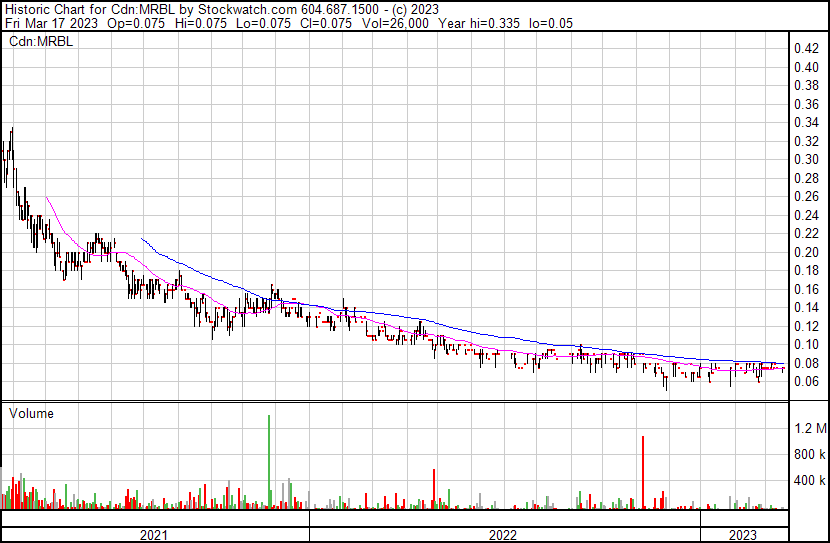
Task: Select the 2022 year label on the timeline
Action: click(x=503, y=535)
